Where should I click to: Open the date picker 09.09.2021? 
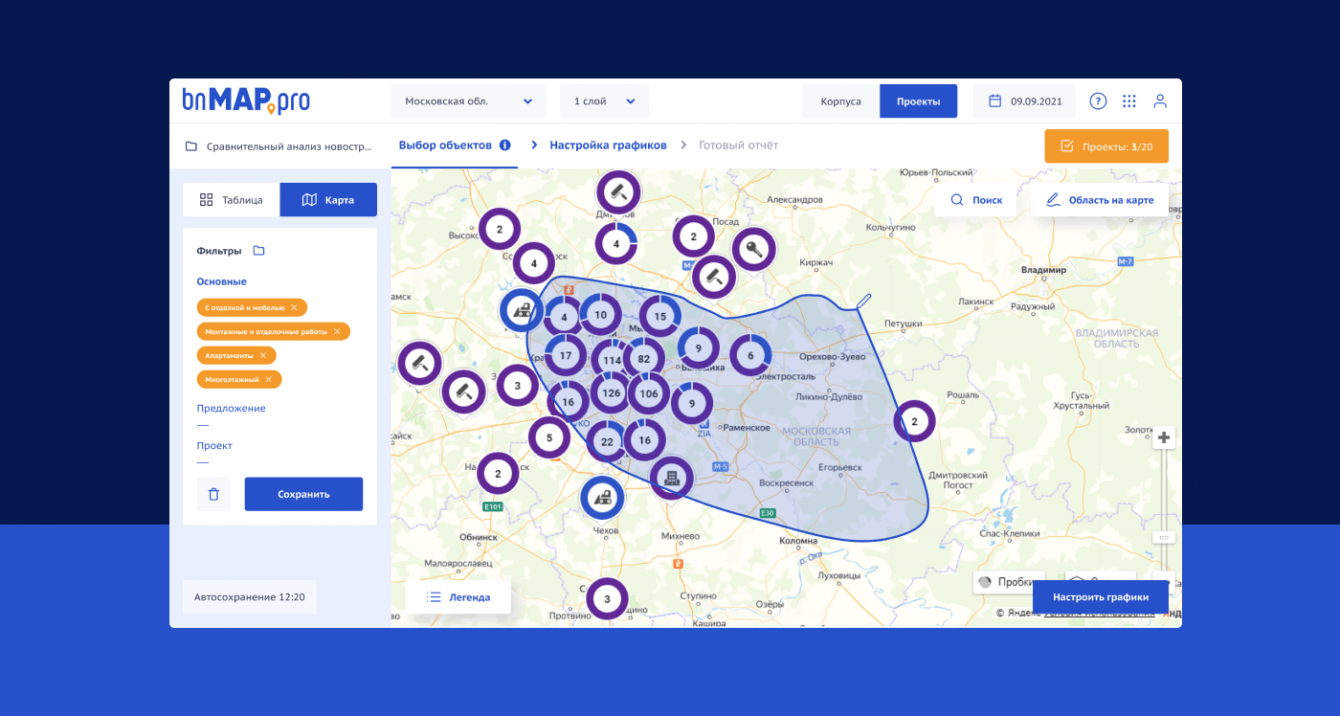1024,101
